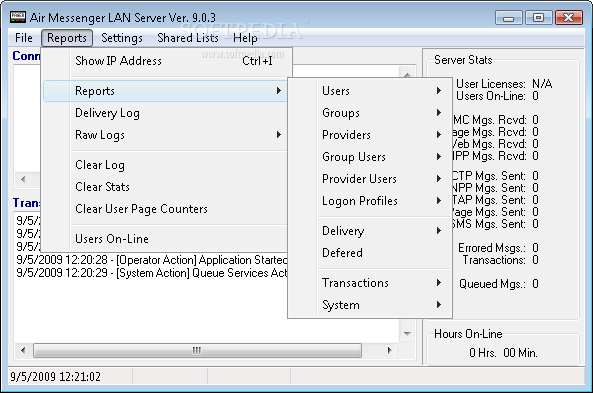Choose Clear User Page Counters
The width and height of the screenshot is (593, 393).
(165, 209)
